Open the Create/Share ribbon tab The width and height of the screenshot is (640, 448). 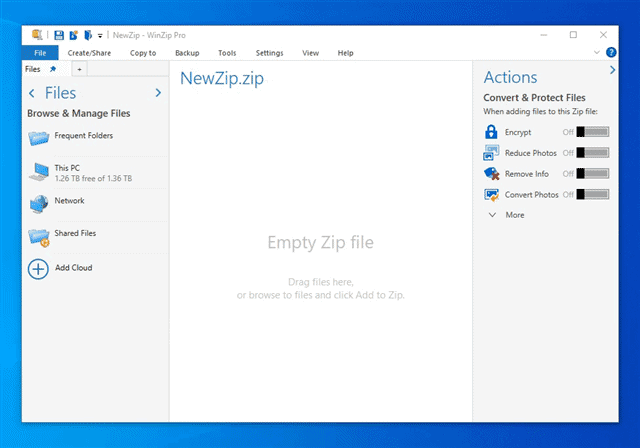coord(89,53)
